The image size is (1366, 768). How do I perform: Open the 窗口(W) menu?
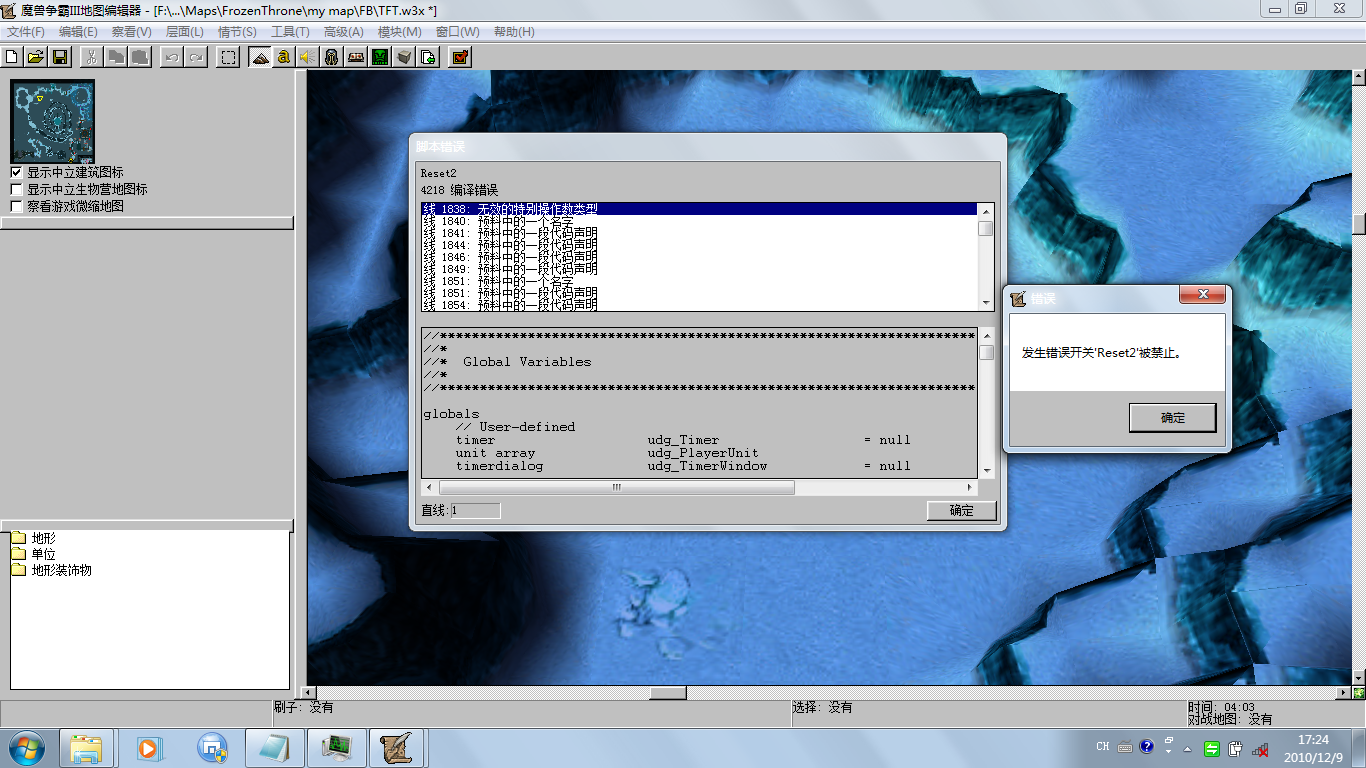point(457,32)
